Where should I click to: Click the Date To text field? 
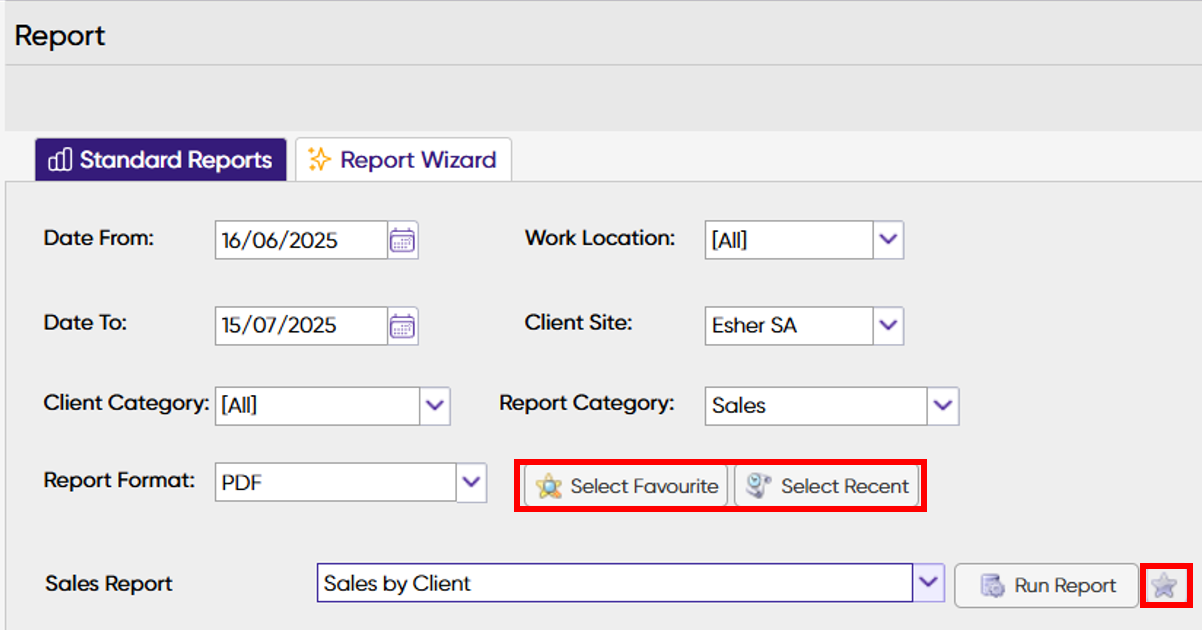300,326
